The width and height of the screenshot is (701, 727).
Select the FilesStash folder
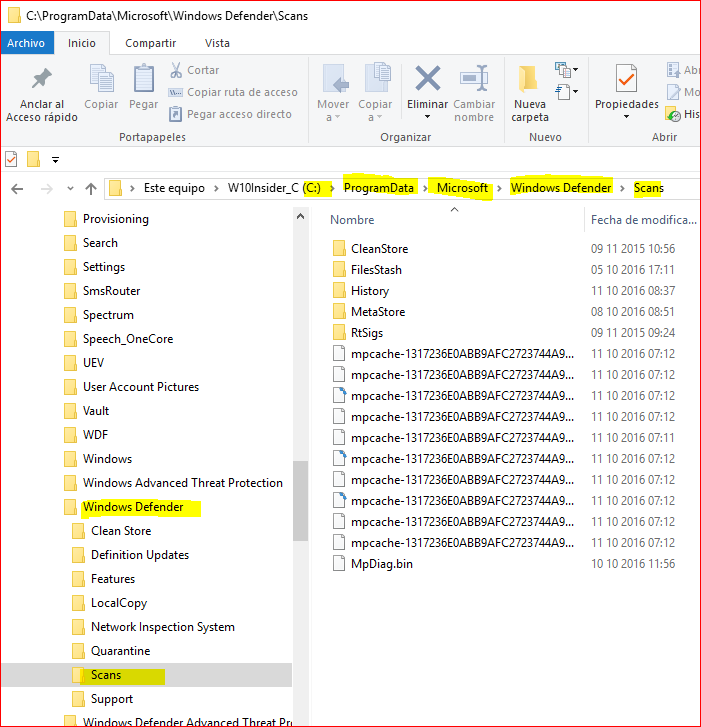[376, 270]
